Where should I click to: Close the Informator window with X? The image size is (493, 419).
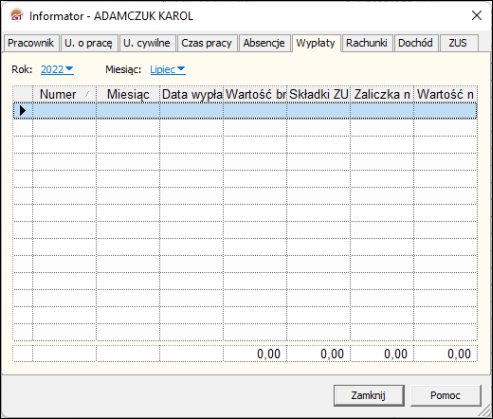tap(477, 15)
